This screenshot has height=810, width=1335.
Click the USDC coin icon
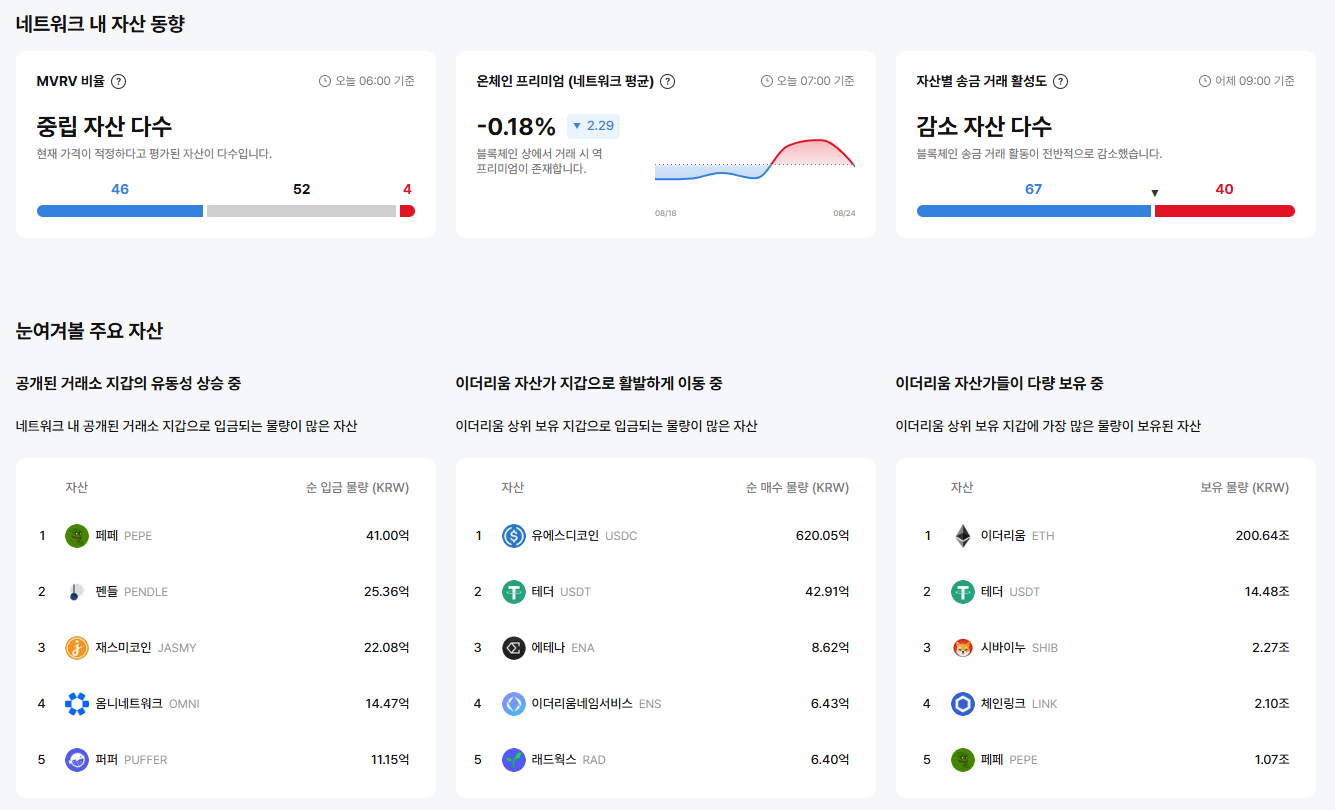(514, 536)
